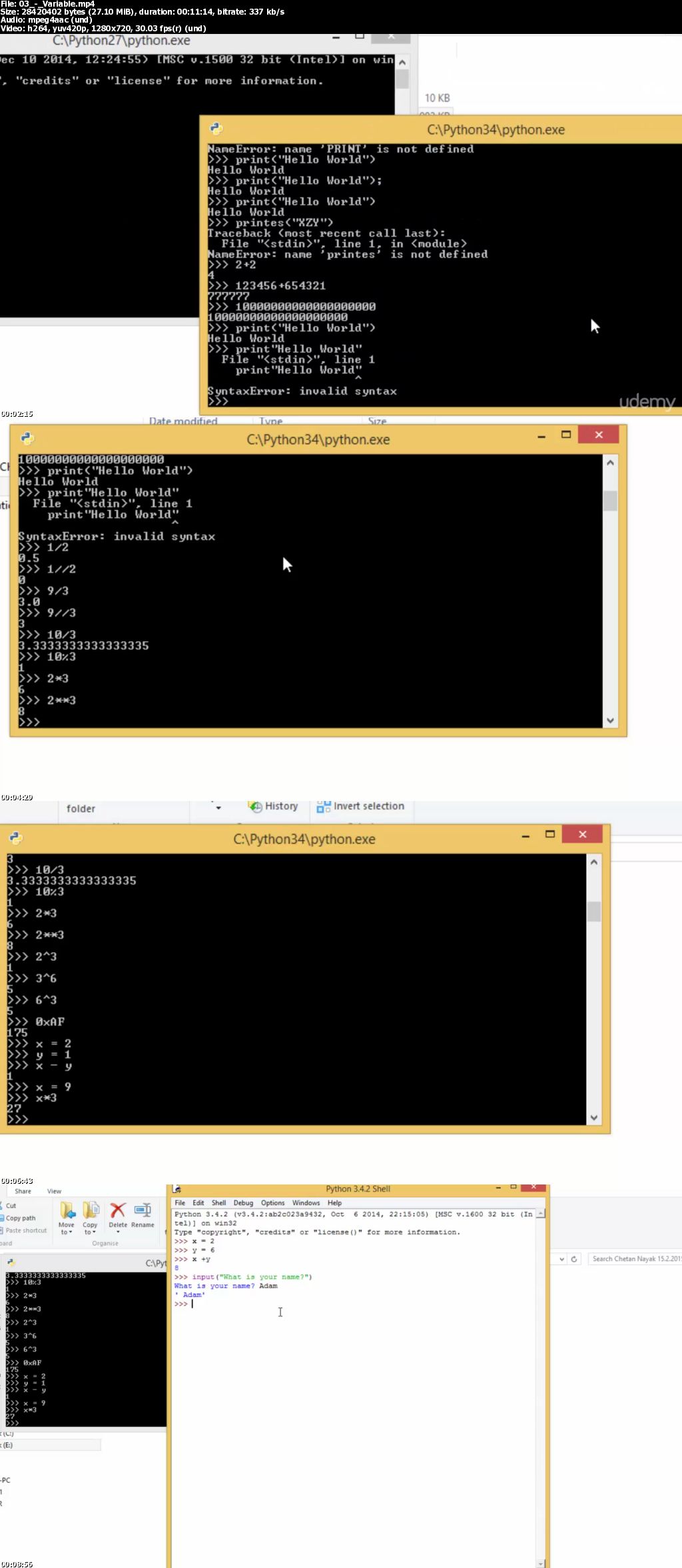
Task: Open ribbon dropdown arrow left of History
Action: click(218, 808)
